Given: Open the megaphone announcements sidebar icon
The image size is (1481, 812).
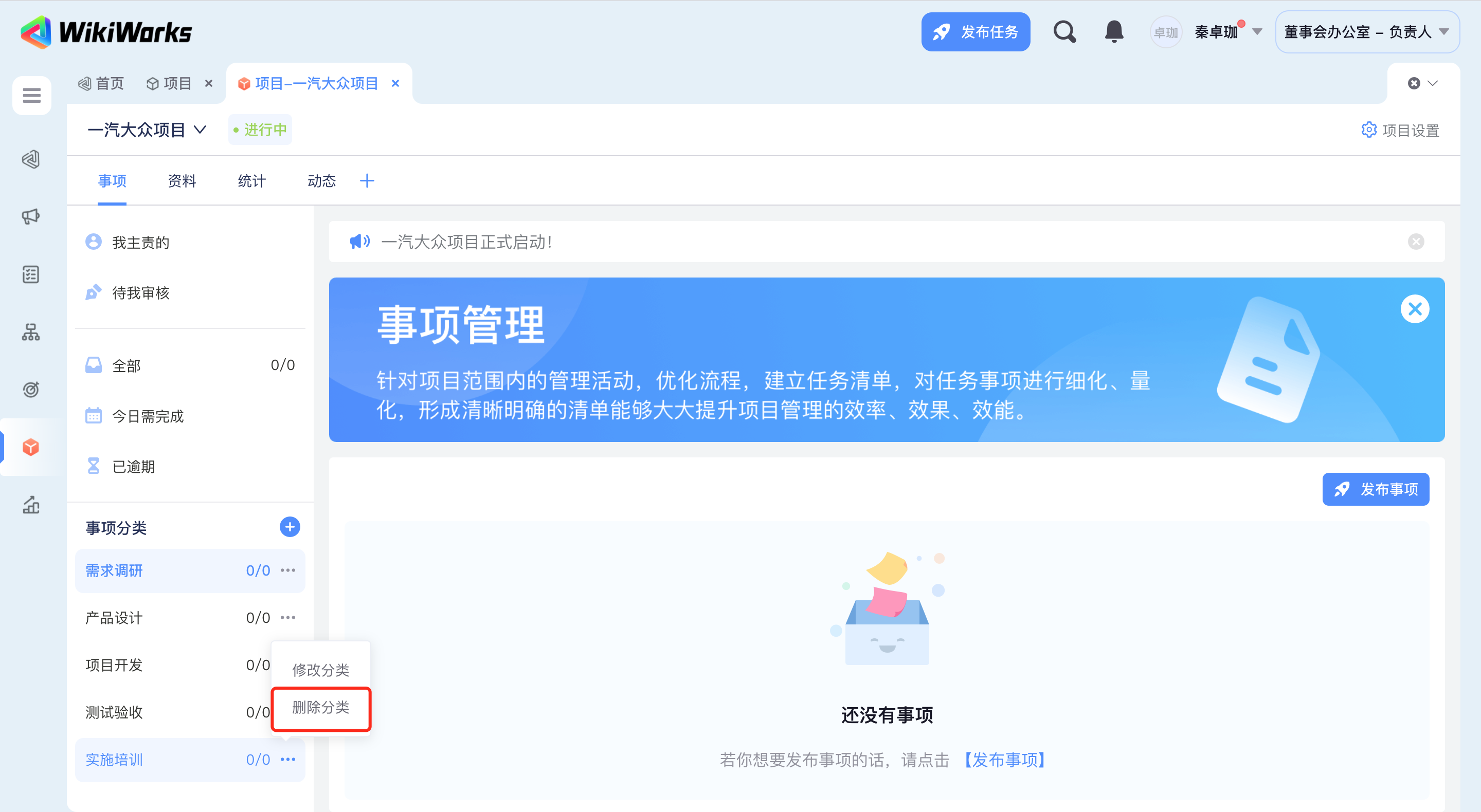Looking at the screenshot, I should coord(31,217).
